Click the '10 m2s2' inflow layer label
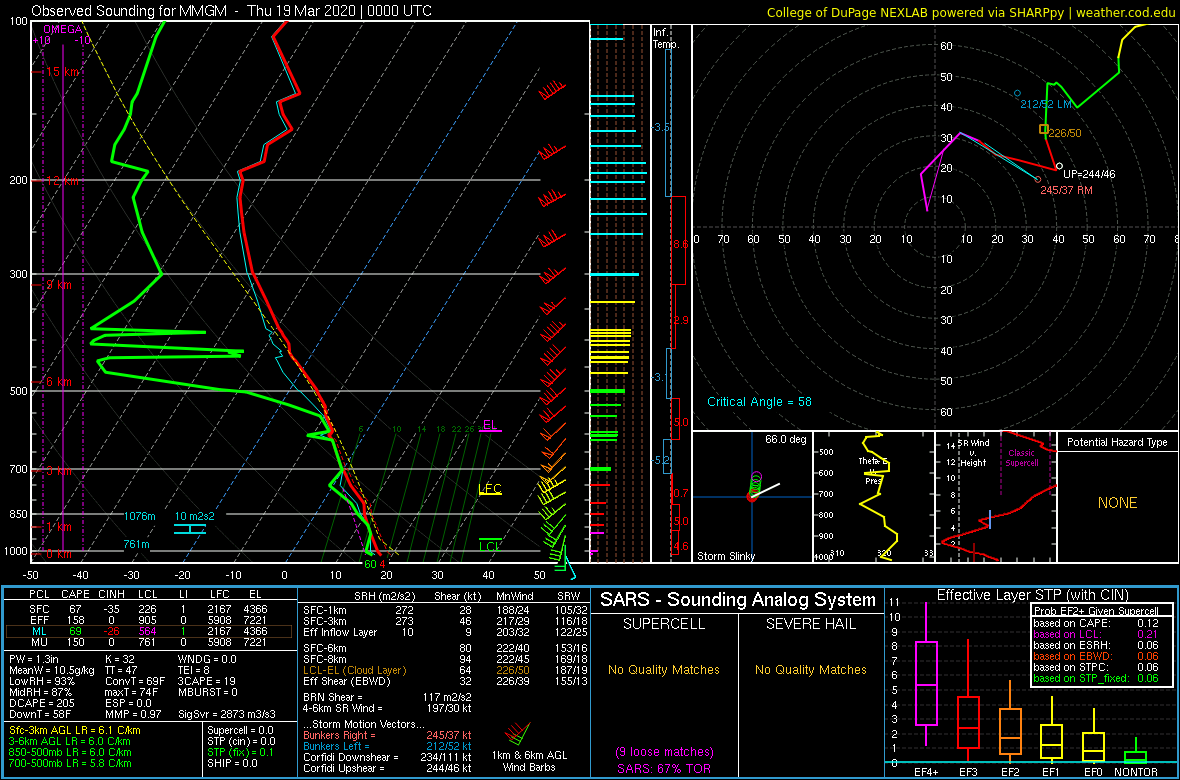 [194, 516]
